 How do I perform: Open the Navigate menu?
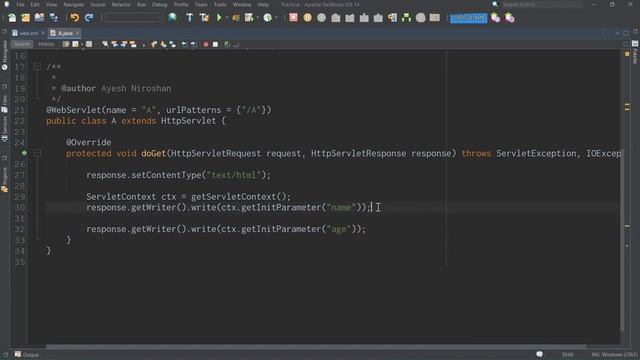click(x=73, y=4)
